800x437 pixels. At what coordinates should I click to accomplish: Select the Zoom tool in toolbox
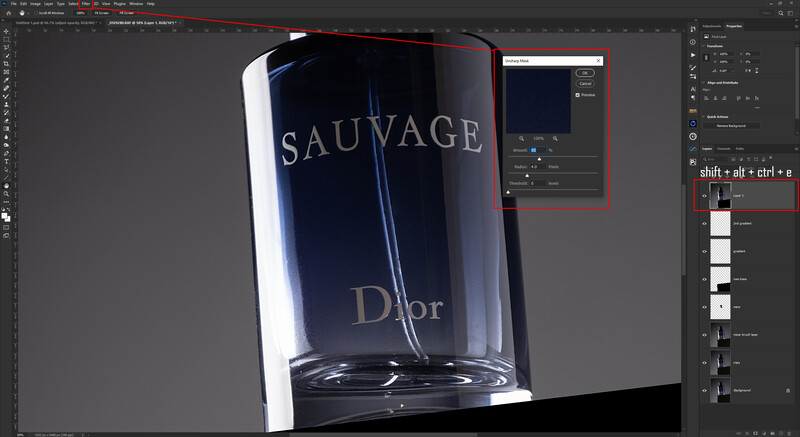[x=7, y=194]
